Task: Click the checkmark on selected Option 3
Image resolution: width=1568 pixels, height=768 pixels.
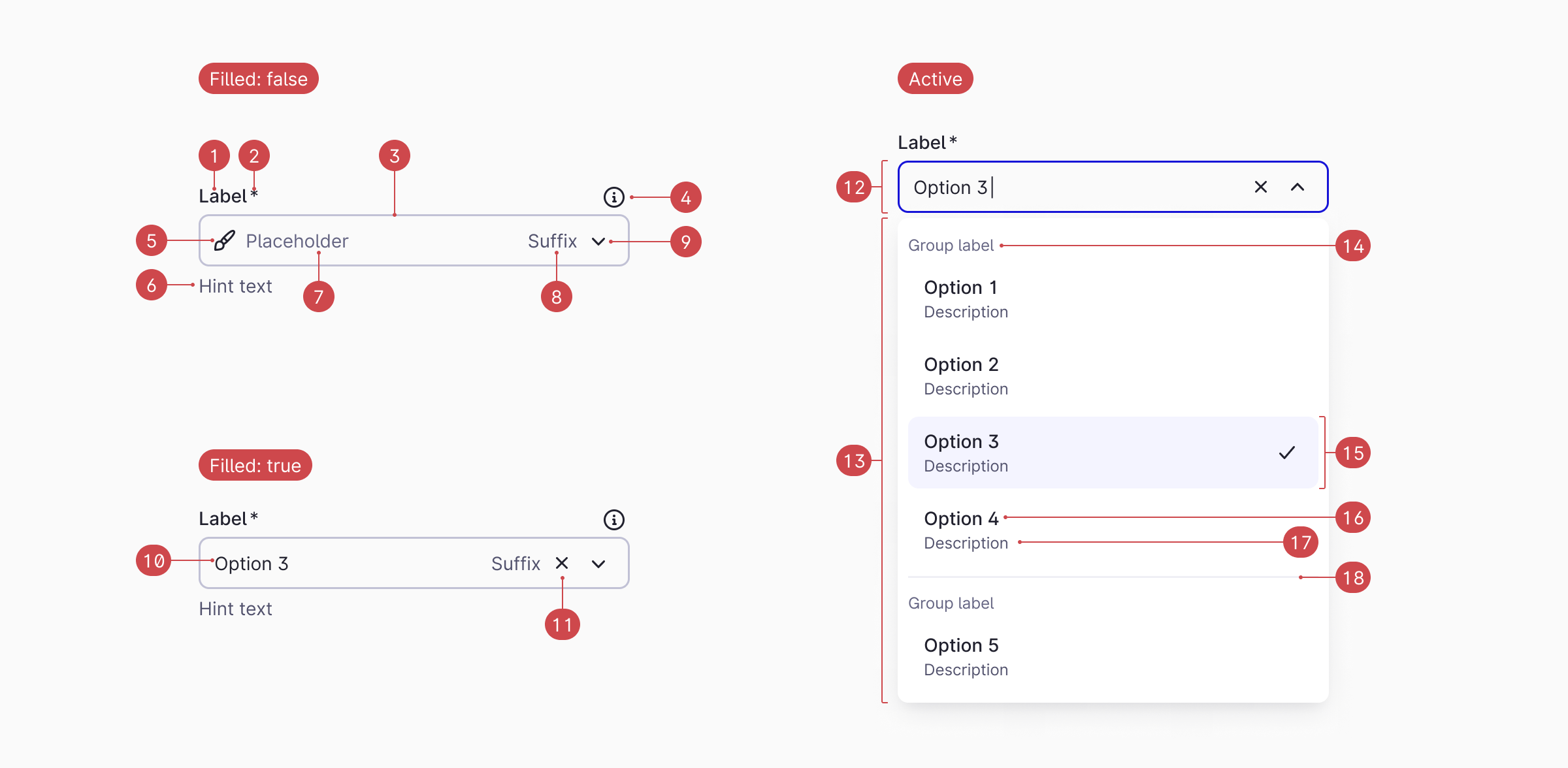Action: (1286, 453)
